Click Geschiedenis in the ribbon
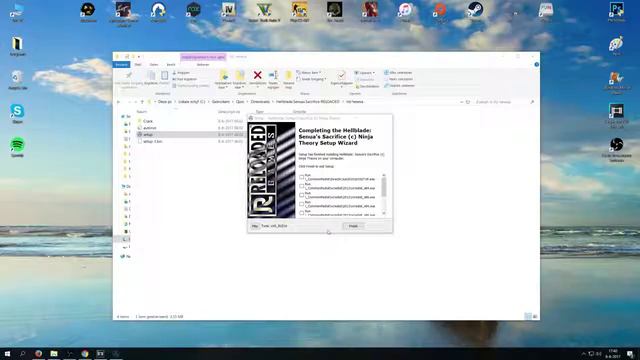The width and height of the screenshot is (640, 360). [x=367, y=86]
